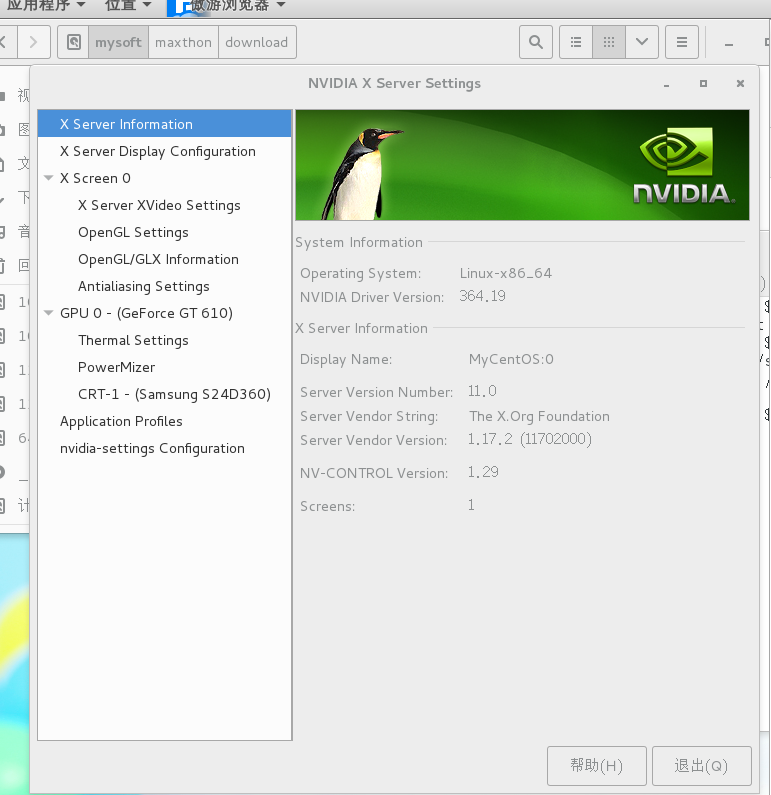The image size is (771, 795).
Task: Click the Linux-x86_64 operating system value
Action: coord(505,273)
